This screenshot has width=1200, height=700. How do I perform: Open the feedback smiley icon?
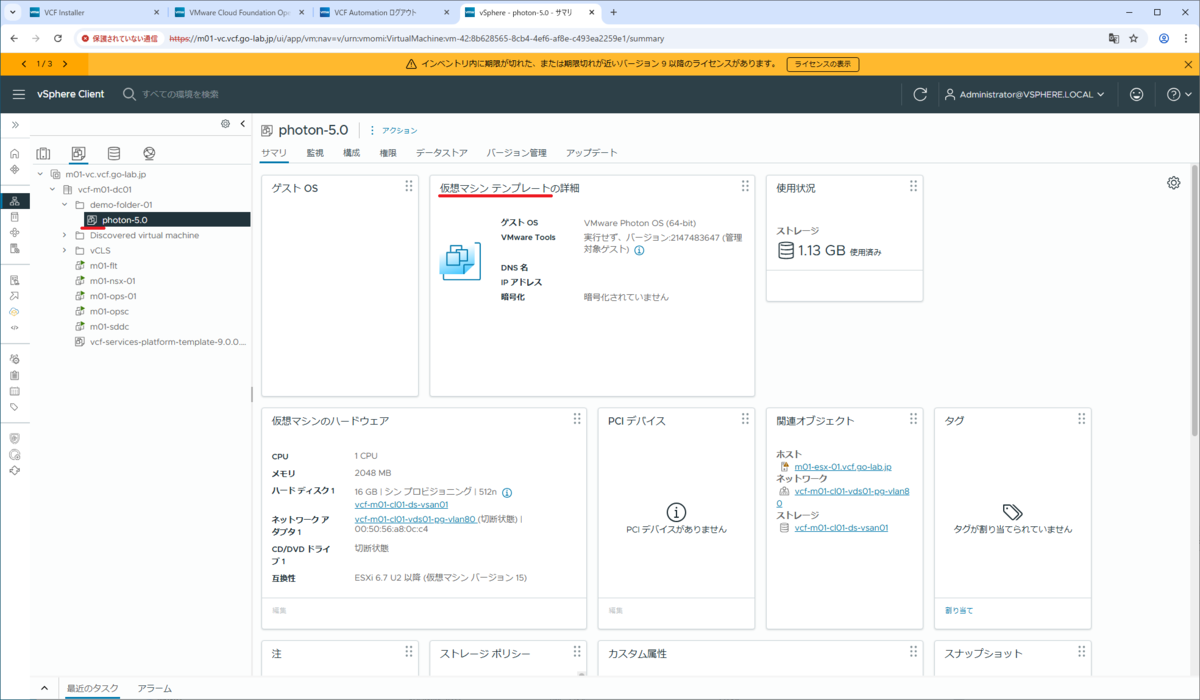1136,94
